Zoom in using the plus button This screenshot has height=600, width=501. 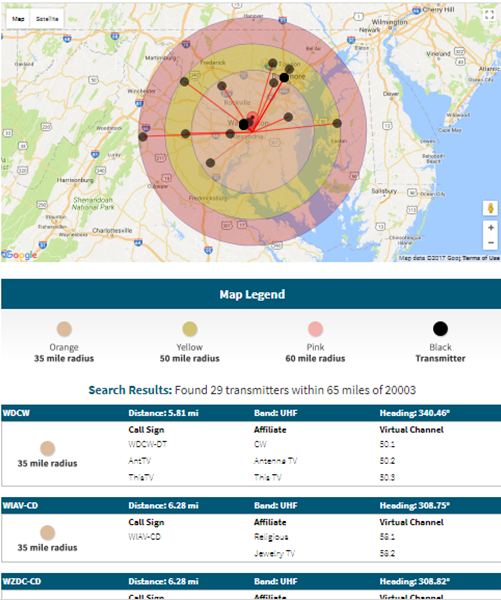491,228
